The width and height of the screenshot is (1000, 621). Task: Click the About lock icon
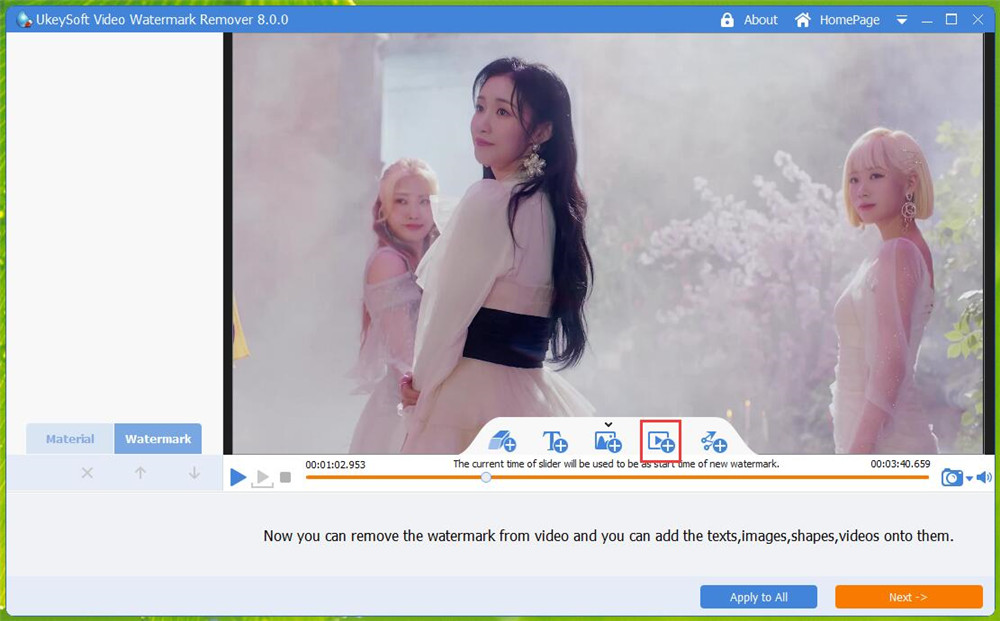[727, 19]
